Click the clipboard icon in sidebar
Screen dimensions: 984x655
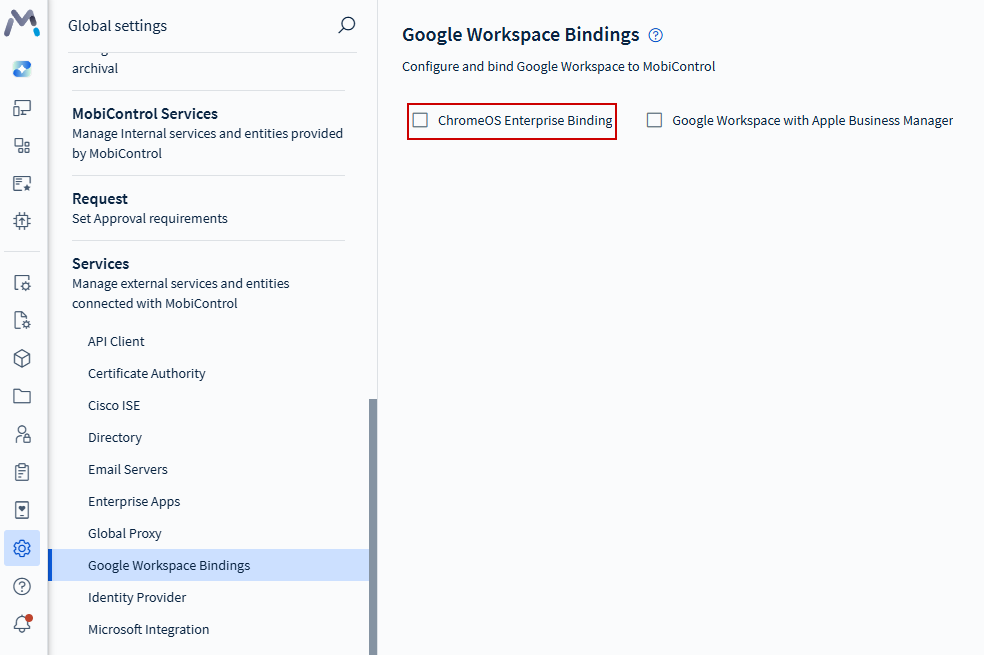[x=22, y=472]
